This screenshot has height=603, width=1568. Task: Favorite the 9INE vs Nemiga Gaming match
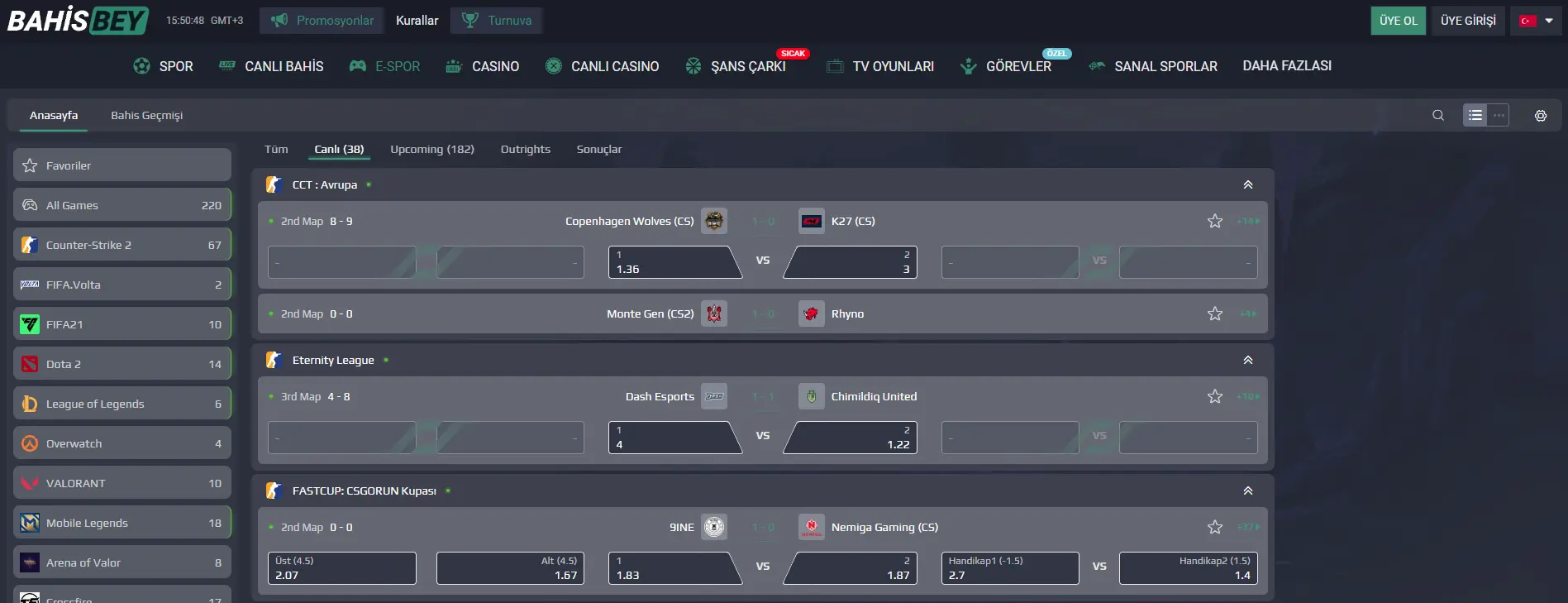(1215, 527)
